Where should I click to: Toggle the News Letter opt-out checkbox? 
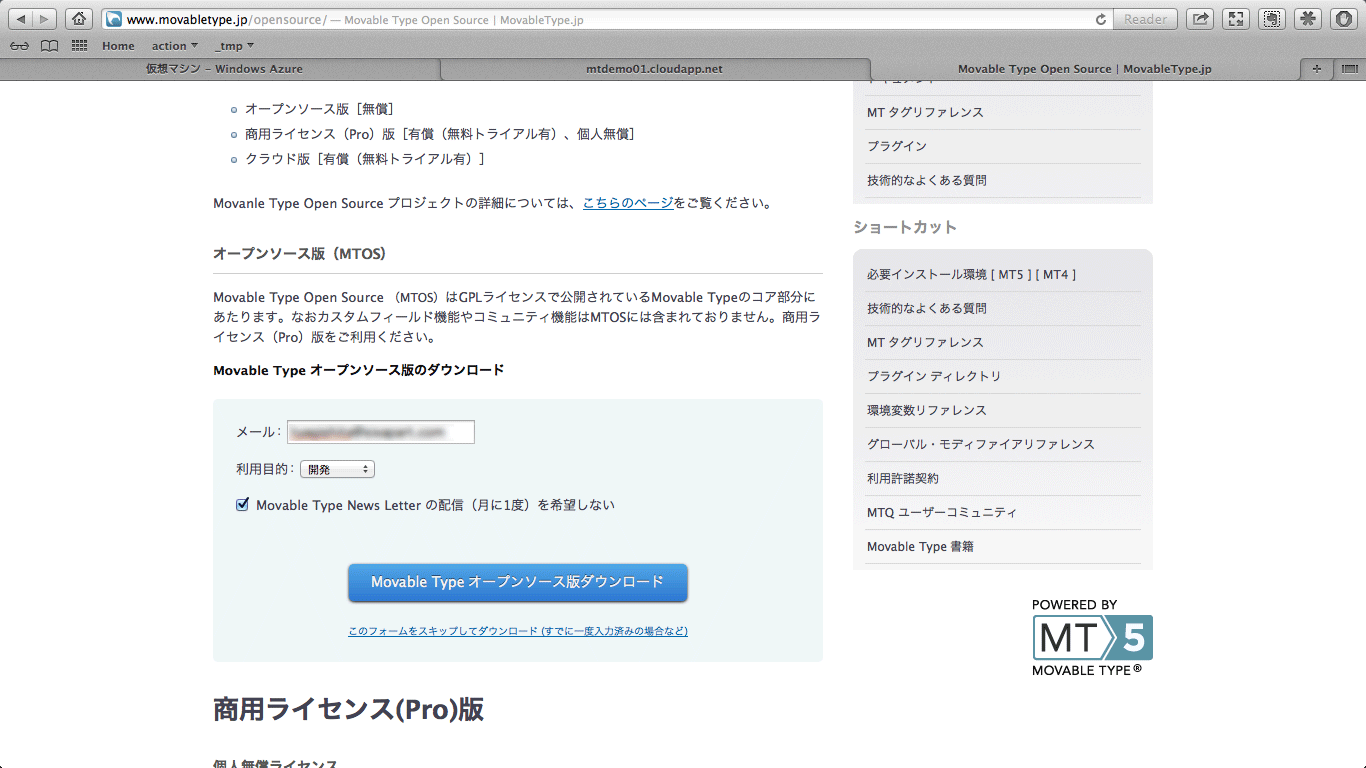(242, 505)
